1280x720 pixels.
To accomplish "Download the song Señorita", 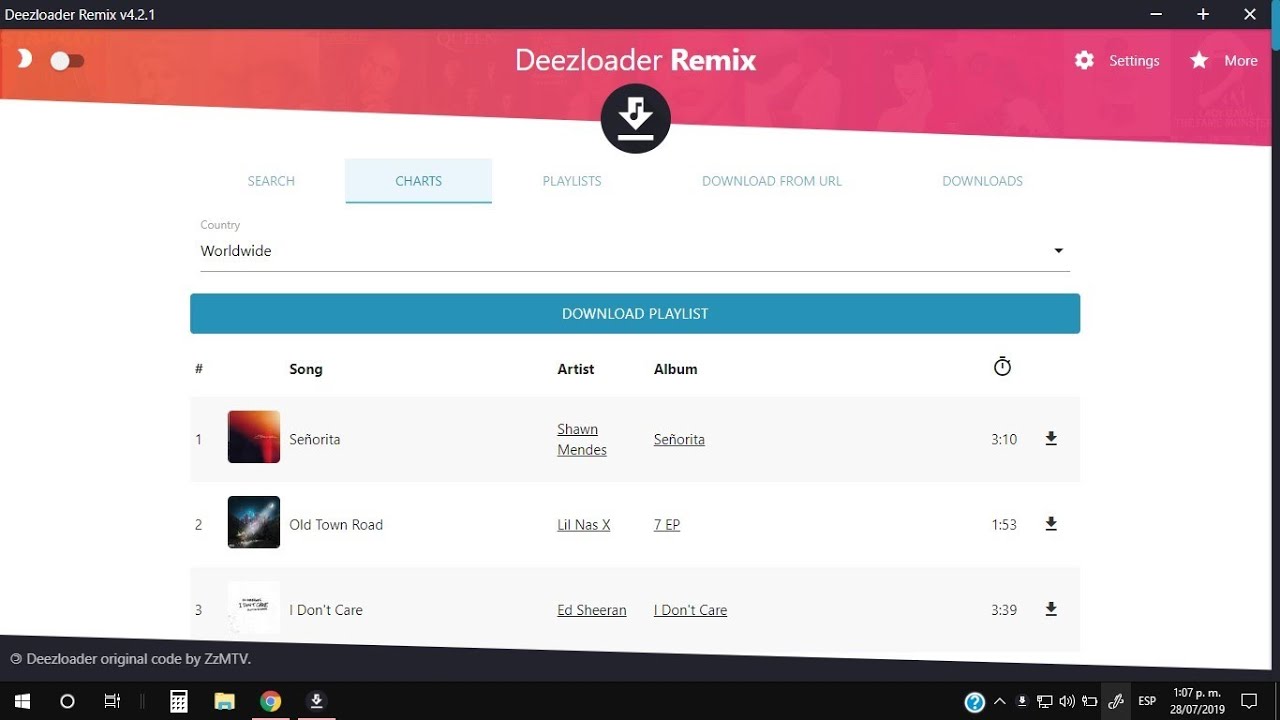I will coord(1051,439).
